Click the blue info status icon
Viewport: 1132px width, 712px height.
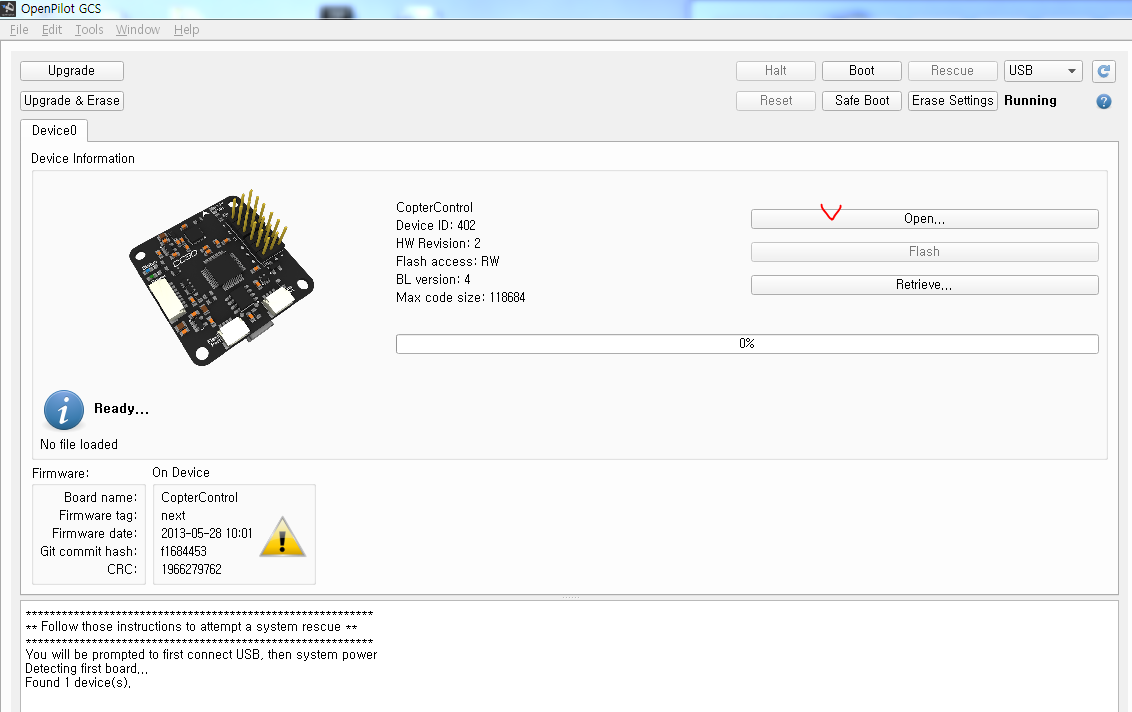point(64,410)
